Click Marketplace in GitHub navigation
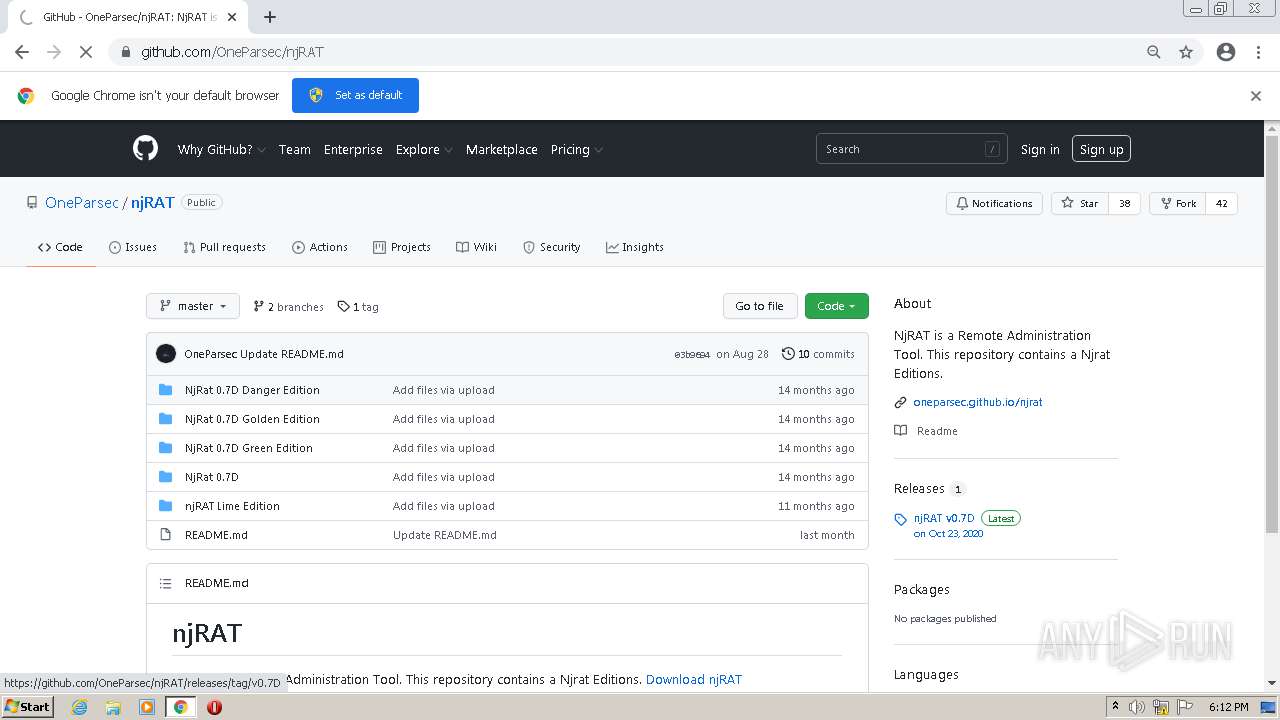The height and width of the screenshot is (720, 1280). 502,149
